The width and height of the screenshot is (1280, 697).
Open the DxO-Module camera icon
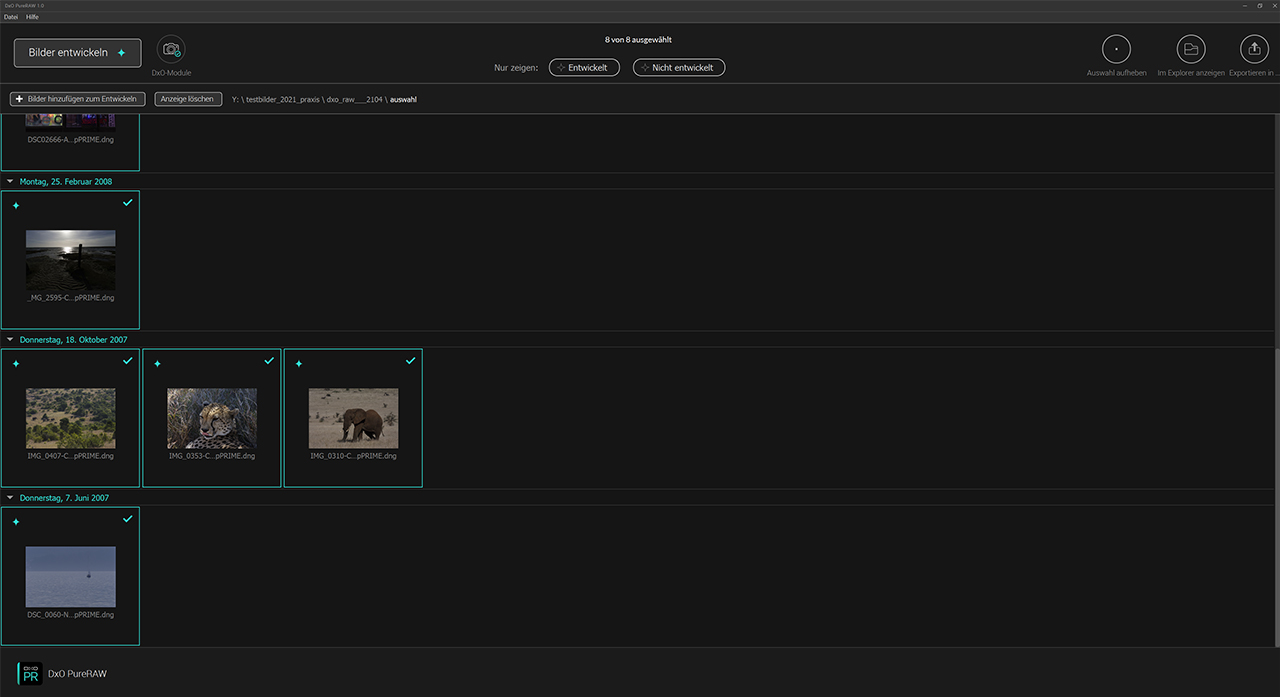click(171, 49)
